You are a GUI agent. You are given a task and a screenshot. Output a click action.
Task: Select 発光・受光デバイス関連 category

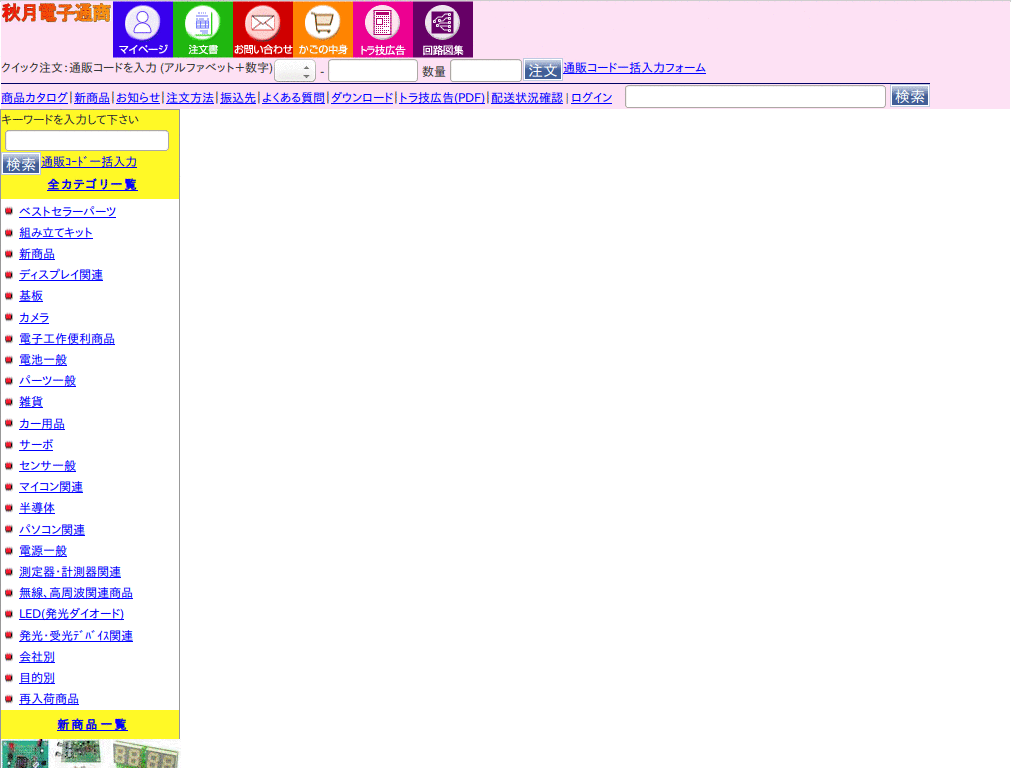pyautogui.click(x=76, y=635)
